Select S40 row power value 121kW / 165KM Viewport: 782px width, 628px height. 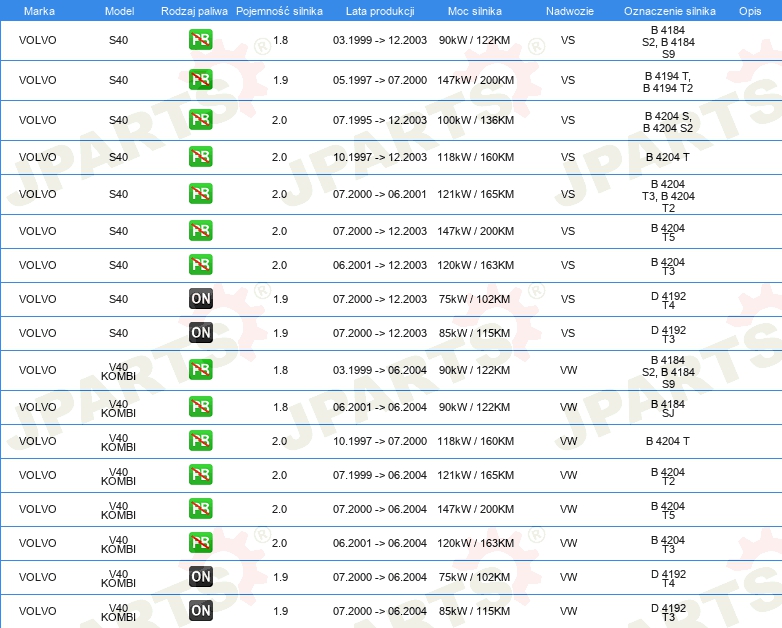476,194
